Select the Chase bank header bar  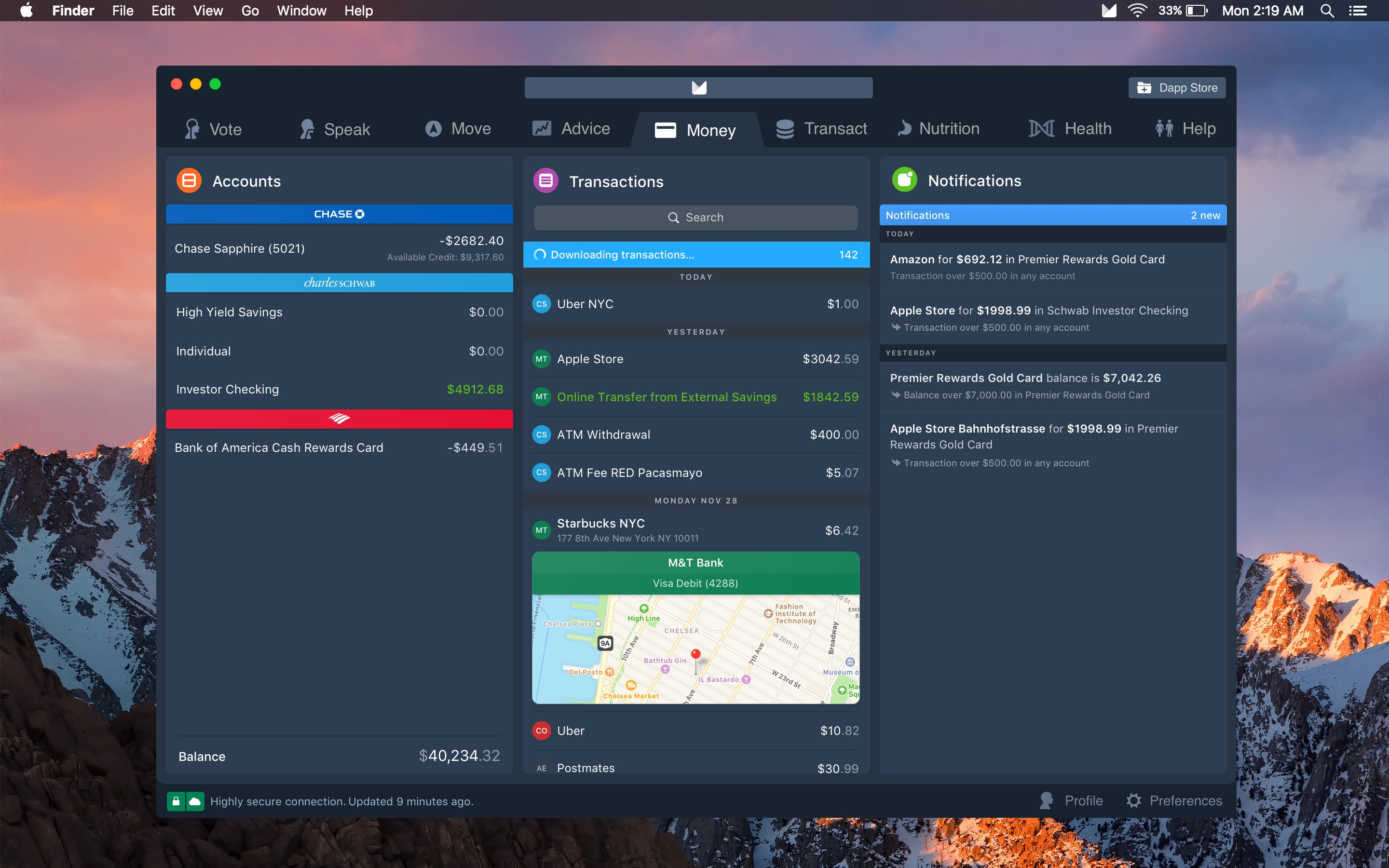click(339, 214)
